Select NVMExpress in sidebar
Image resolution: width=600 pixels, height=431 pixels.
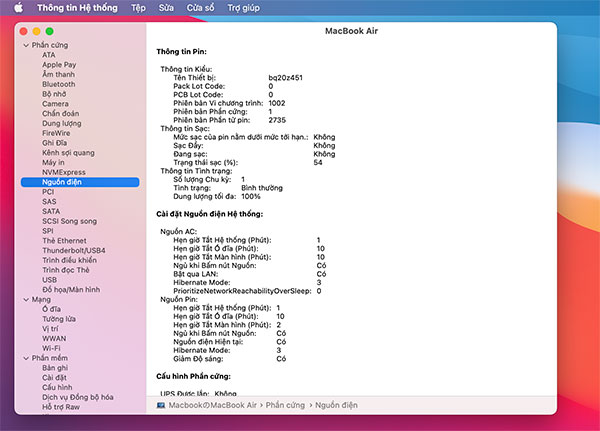click(64, 172)
